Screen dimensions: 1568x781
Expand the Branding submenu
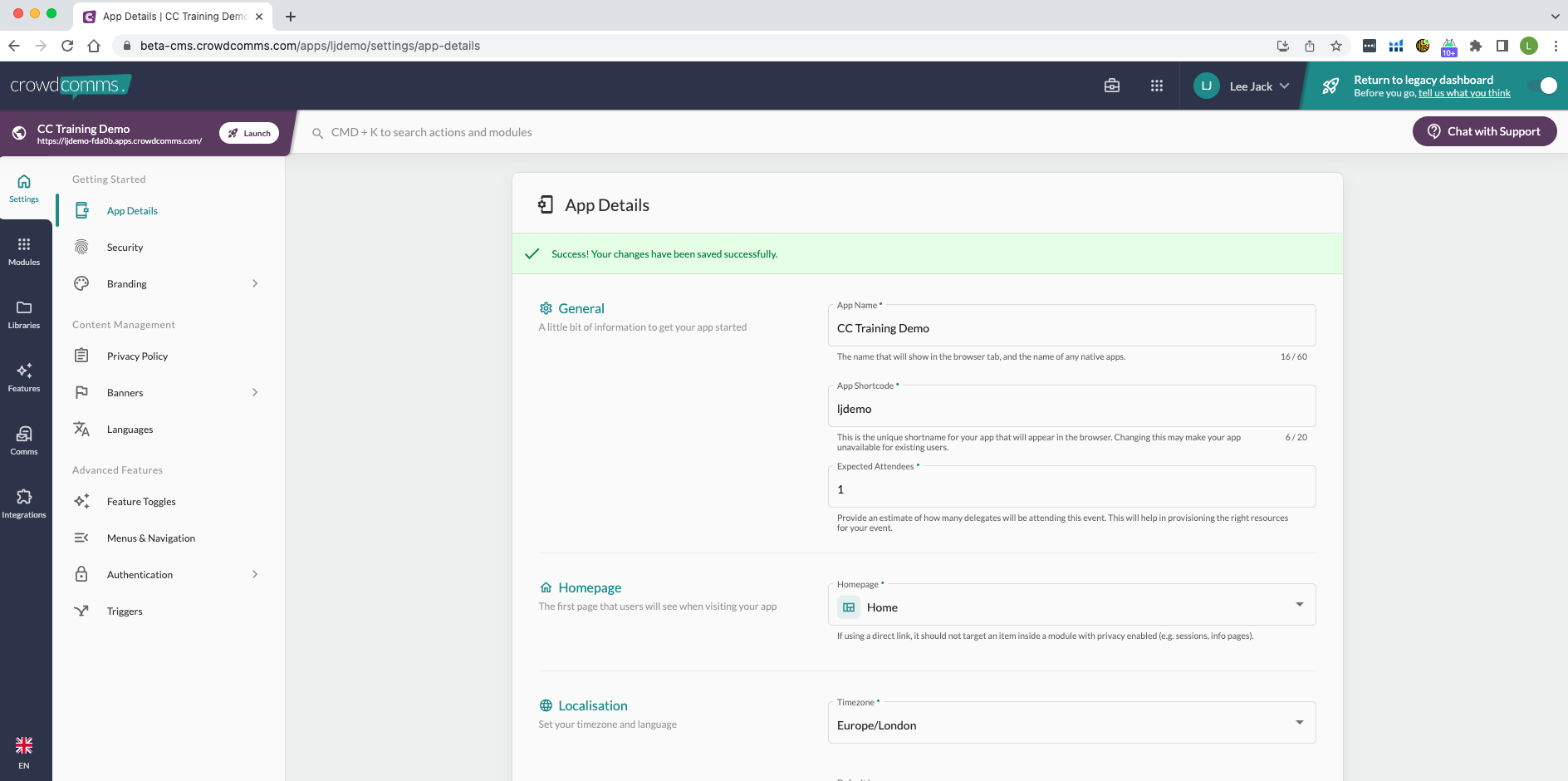tap(255, 284)
